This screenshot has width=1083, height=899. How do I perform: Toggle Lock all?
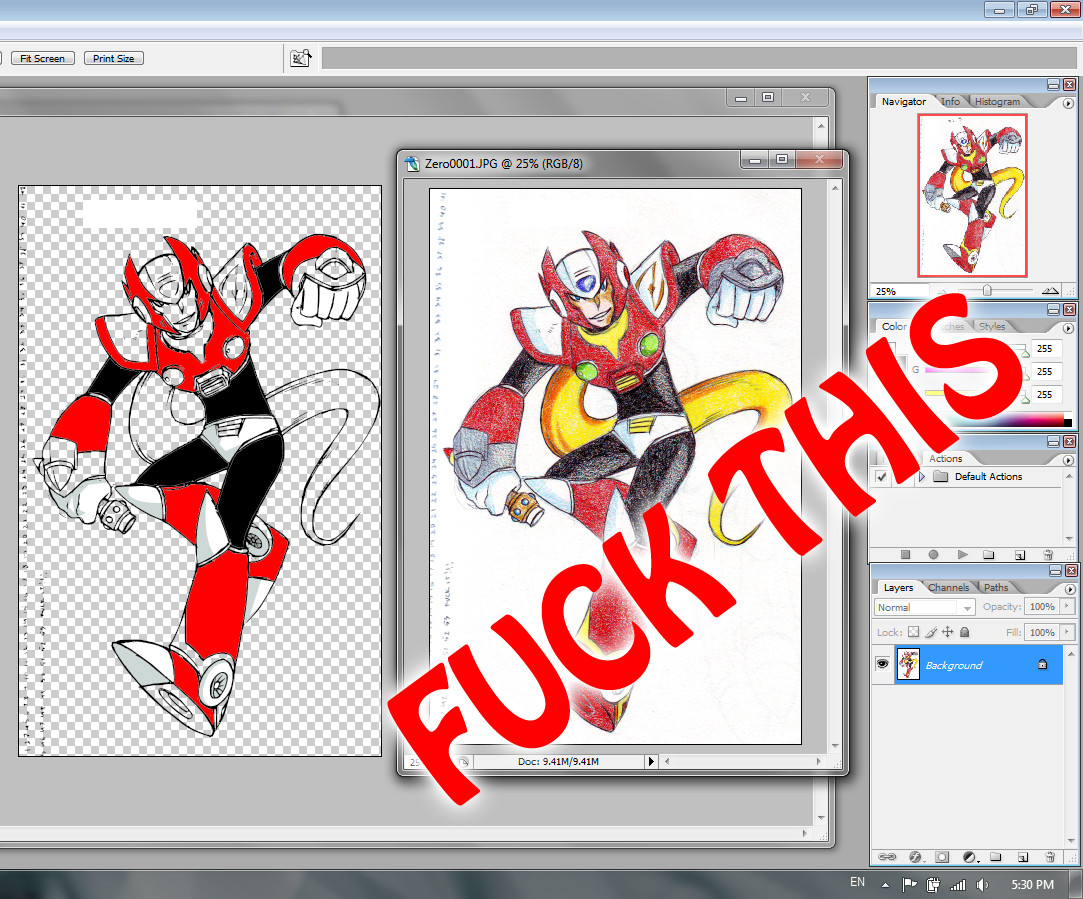coord(965,632)
